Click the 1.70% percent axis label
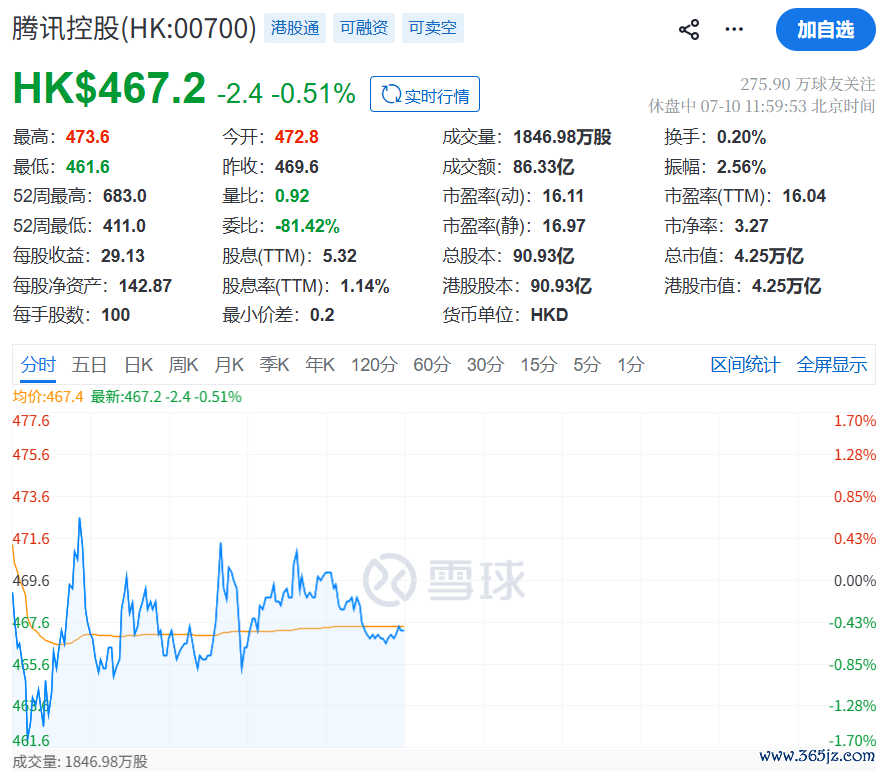882x771 pixels. click(x=854, y=421)
